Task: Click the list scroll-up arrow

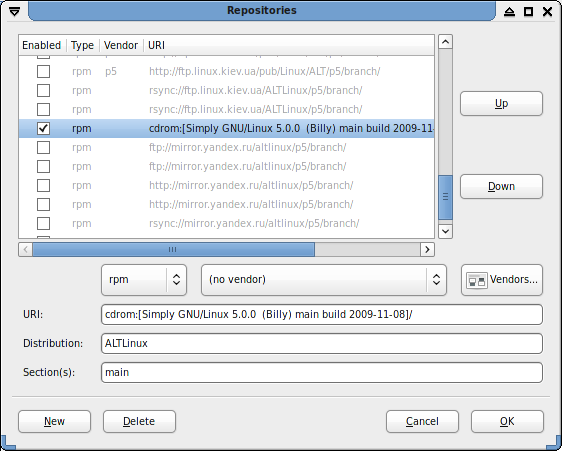Action: 446,42
